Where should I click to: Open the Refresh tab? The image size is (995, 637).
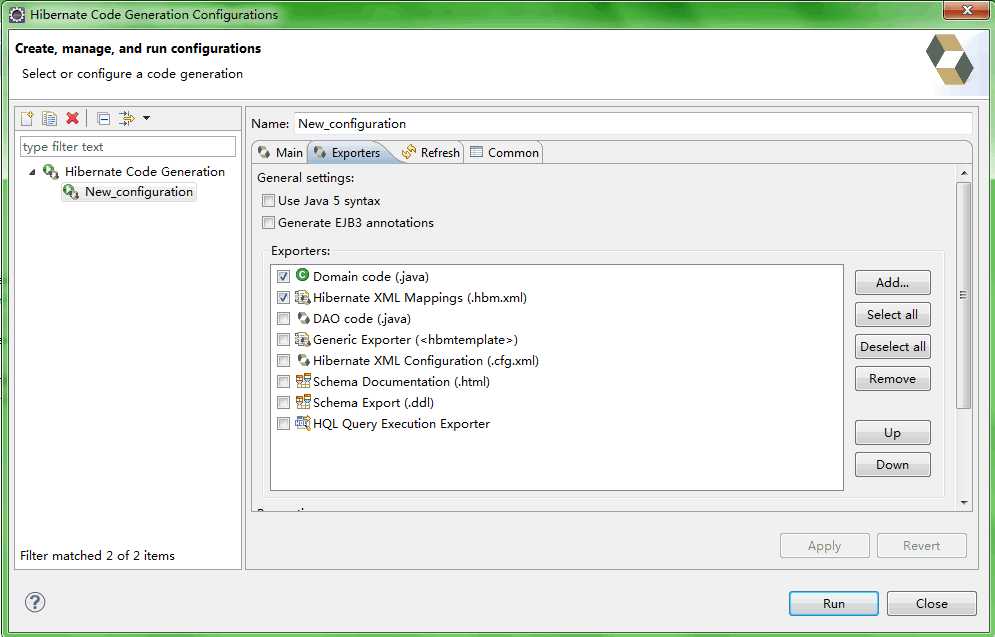(431, 152)
